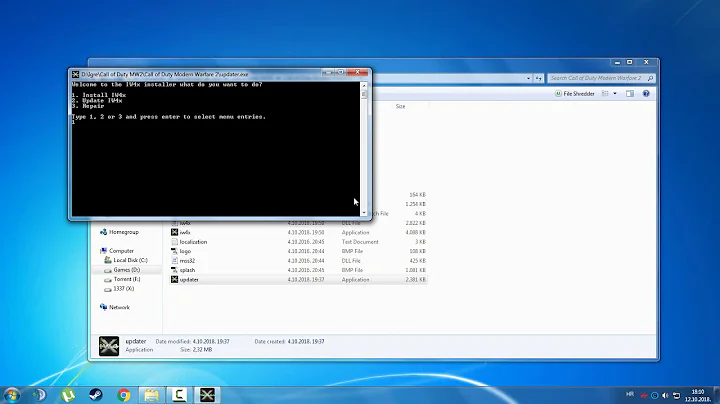Click the console vertical scrollbar thumb

(x=364, y=94)
